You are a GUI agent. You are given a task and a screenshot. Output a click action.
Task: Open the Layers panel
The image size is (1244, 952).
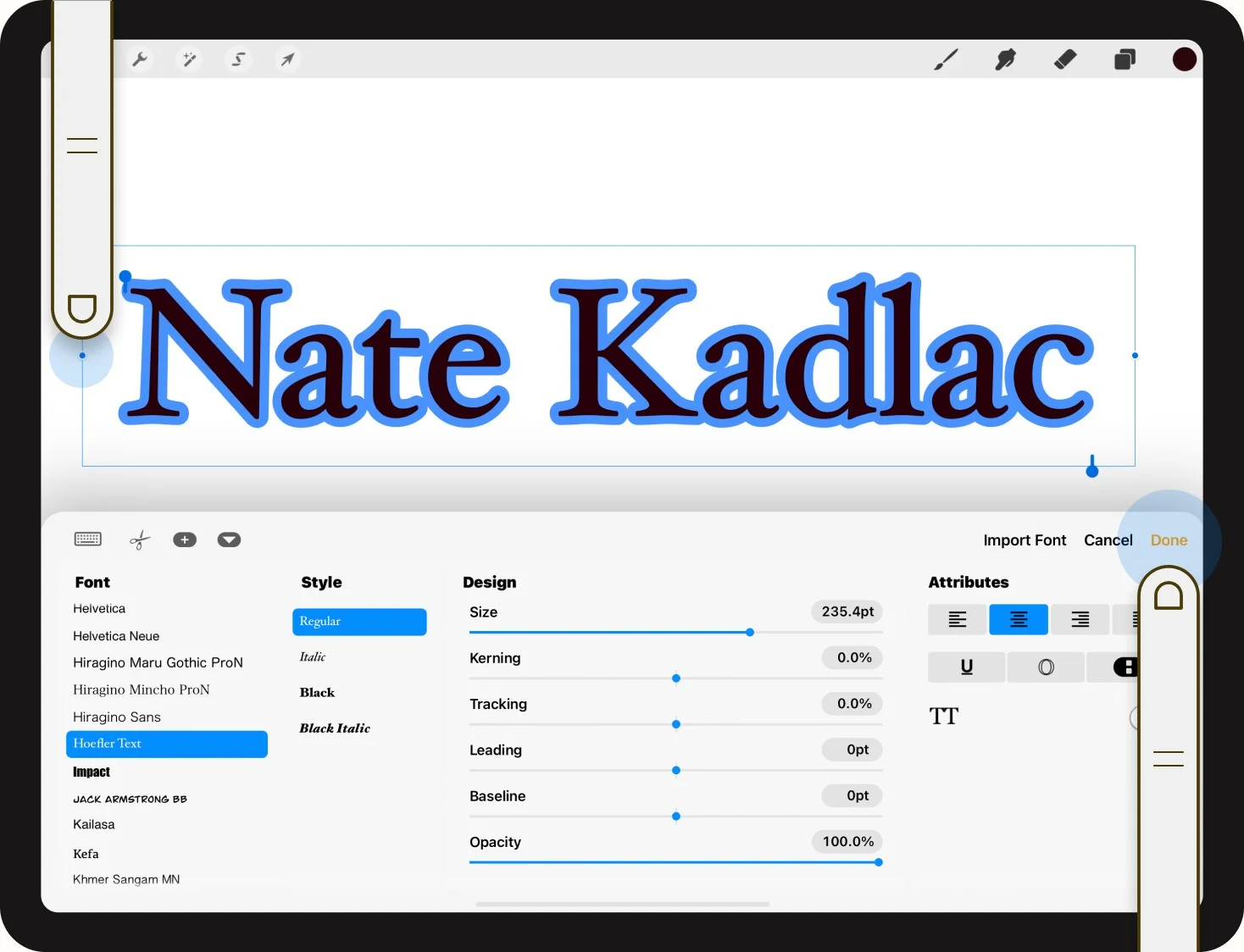pos(1125,59)
